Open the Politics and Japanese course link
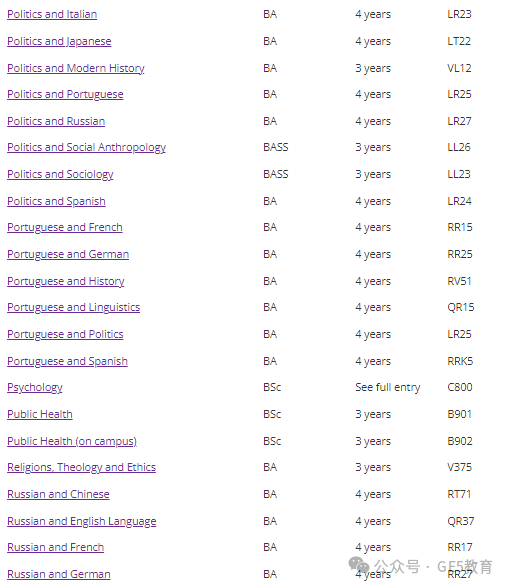Viewport: 509px width, 587px height. 59,41
